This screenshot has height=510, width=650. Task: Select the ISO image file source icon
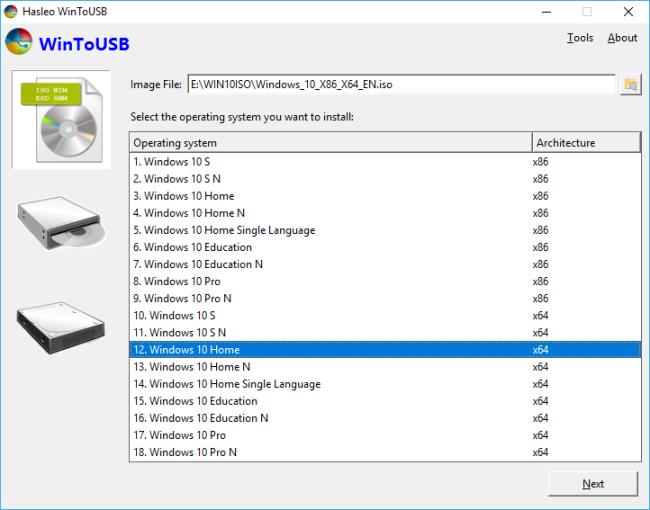point(61,119)
